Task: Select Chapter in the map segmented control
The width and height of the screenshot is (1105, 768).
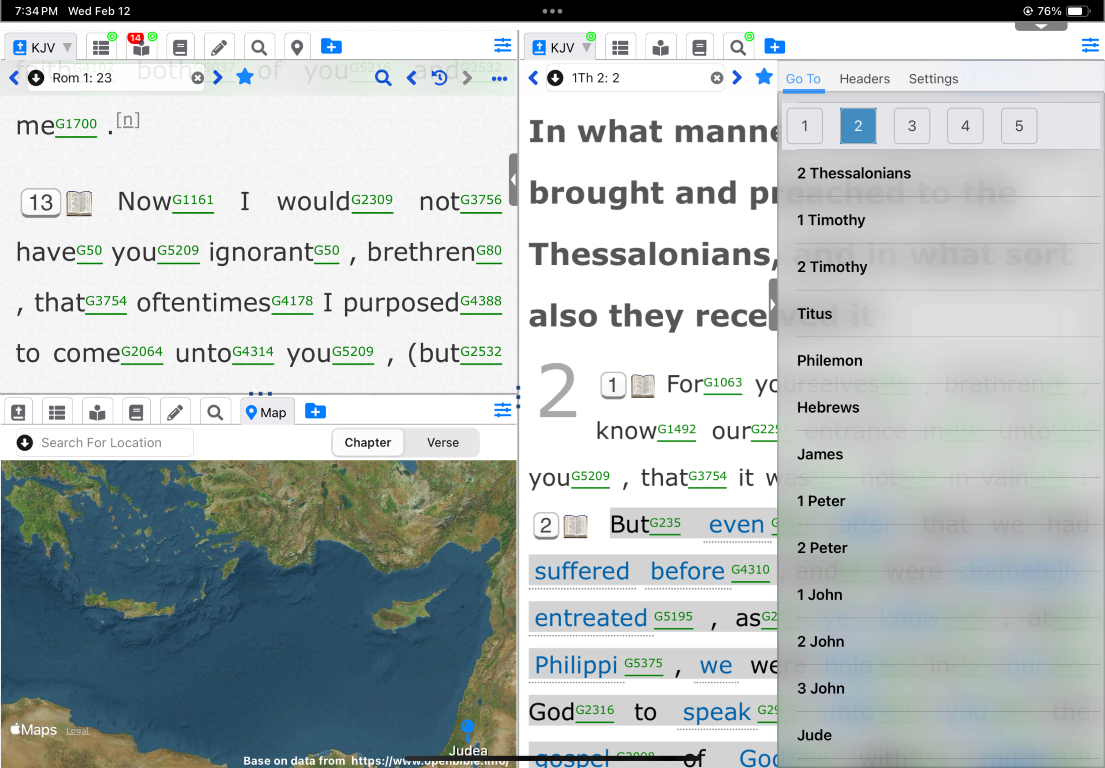Action: 367,442
